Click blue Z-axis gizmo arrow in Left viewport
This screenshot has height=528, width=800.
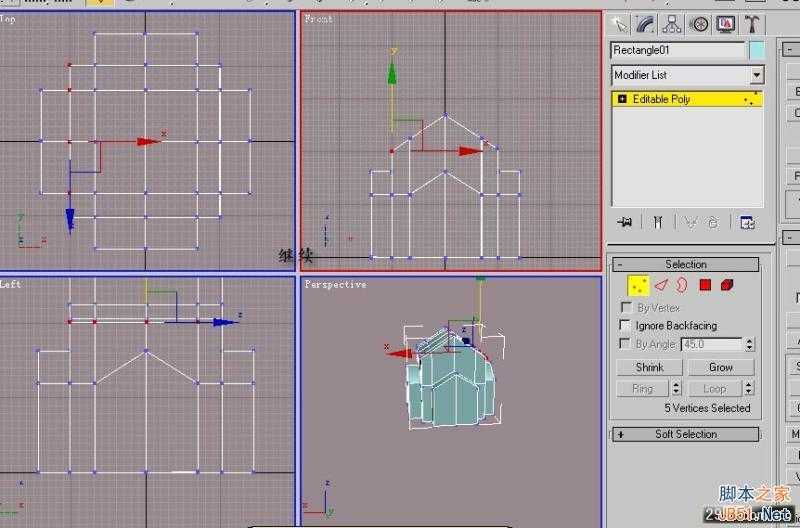[225, 322]
